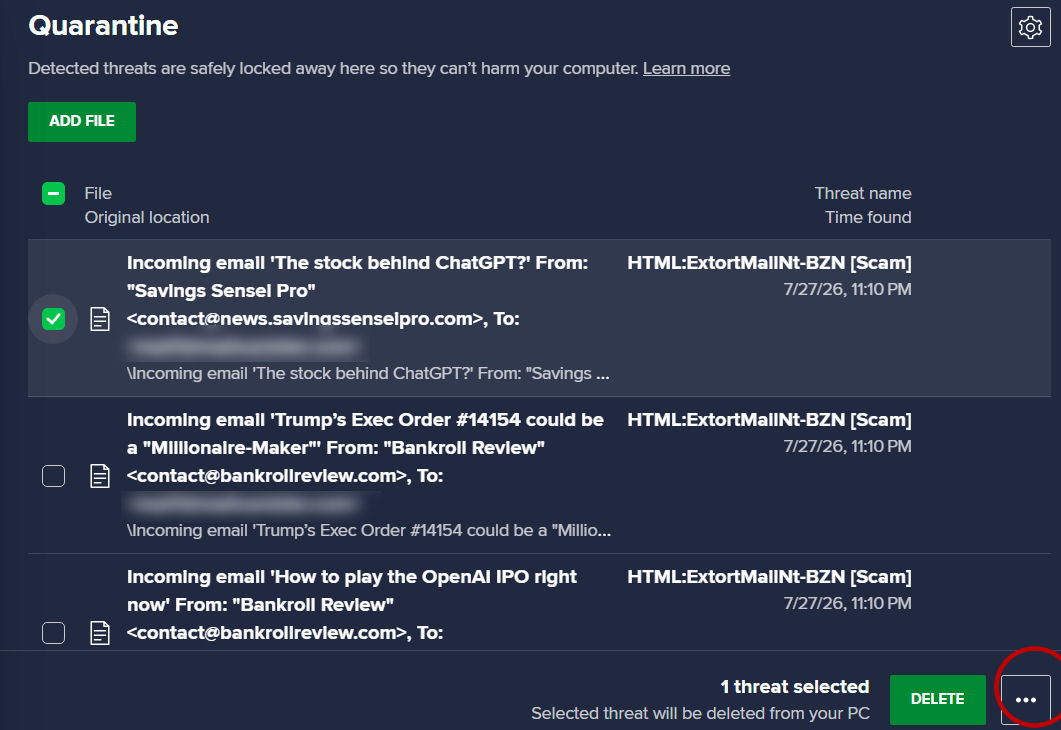Click Original location column header
Viewport: 1061px width, 730px height.
pos(147,217)
